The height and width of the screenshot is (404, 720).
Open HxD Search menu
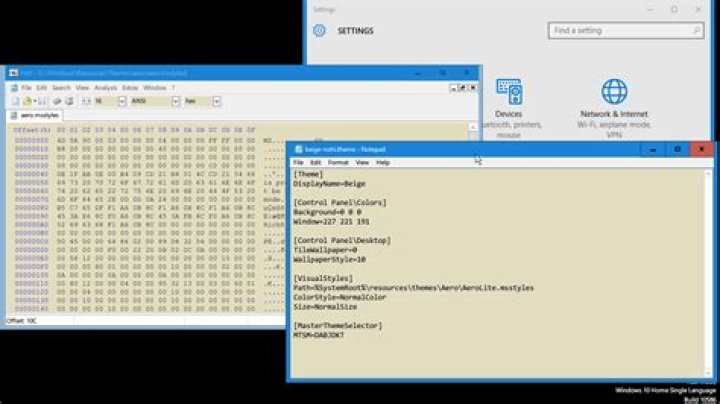(x=61, y=88)
